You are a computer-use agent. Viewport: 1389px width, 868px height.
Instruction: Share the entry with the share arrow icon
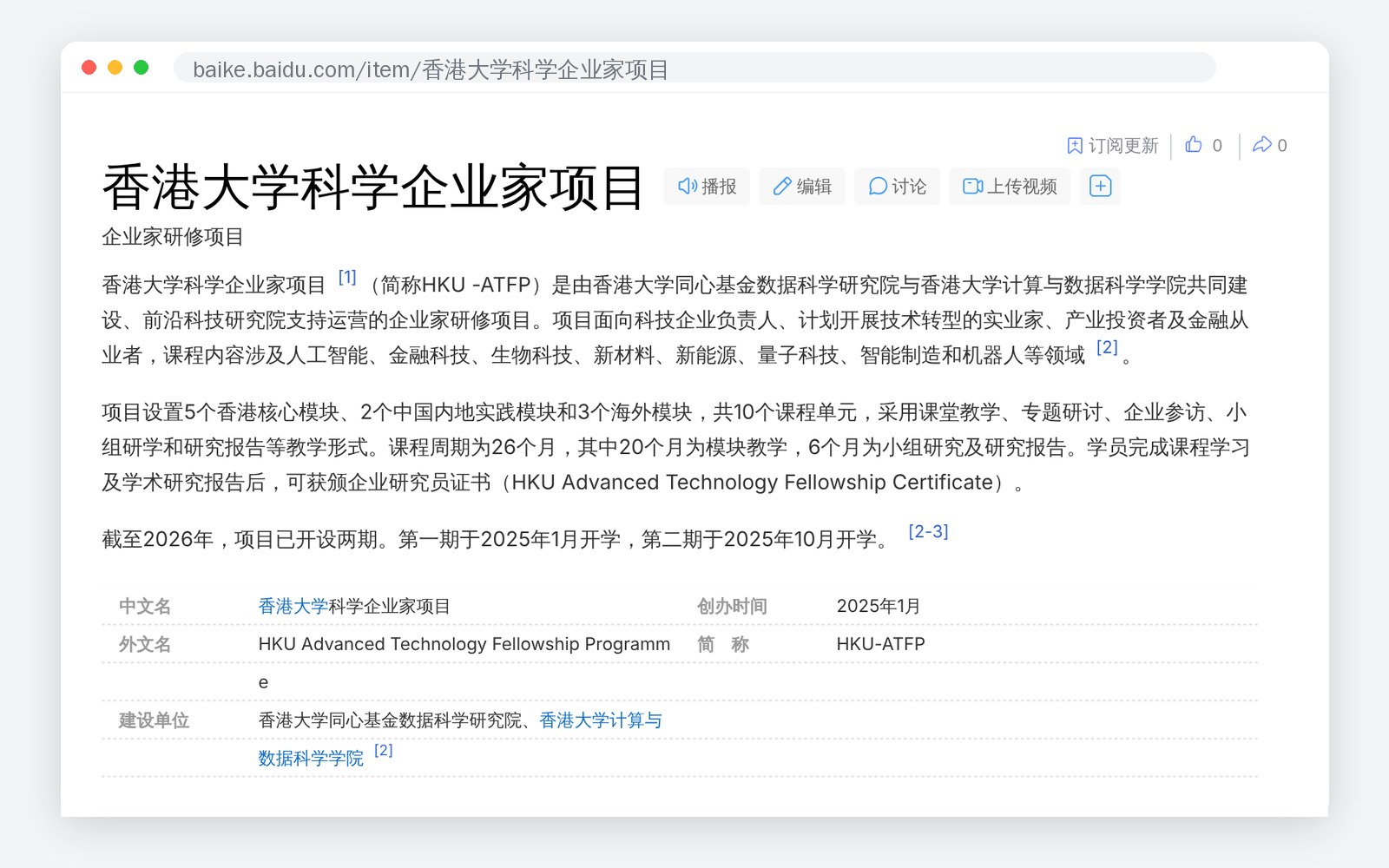(x=1261, y=145)
